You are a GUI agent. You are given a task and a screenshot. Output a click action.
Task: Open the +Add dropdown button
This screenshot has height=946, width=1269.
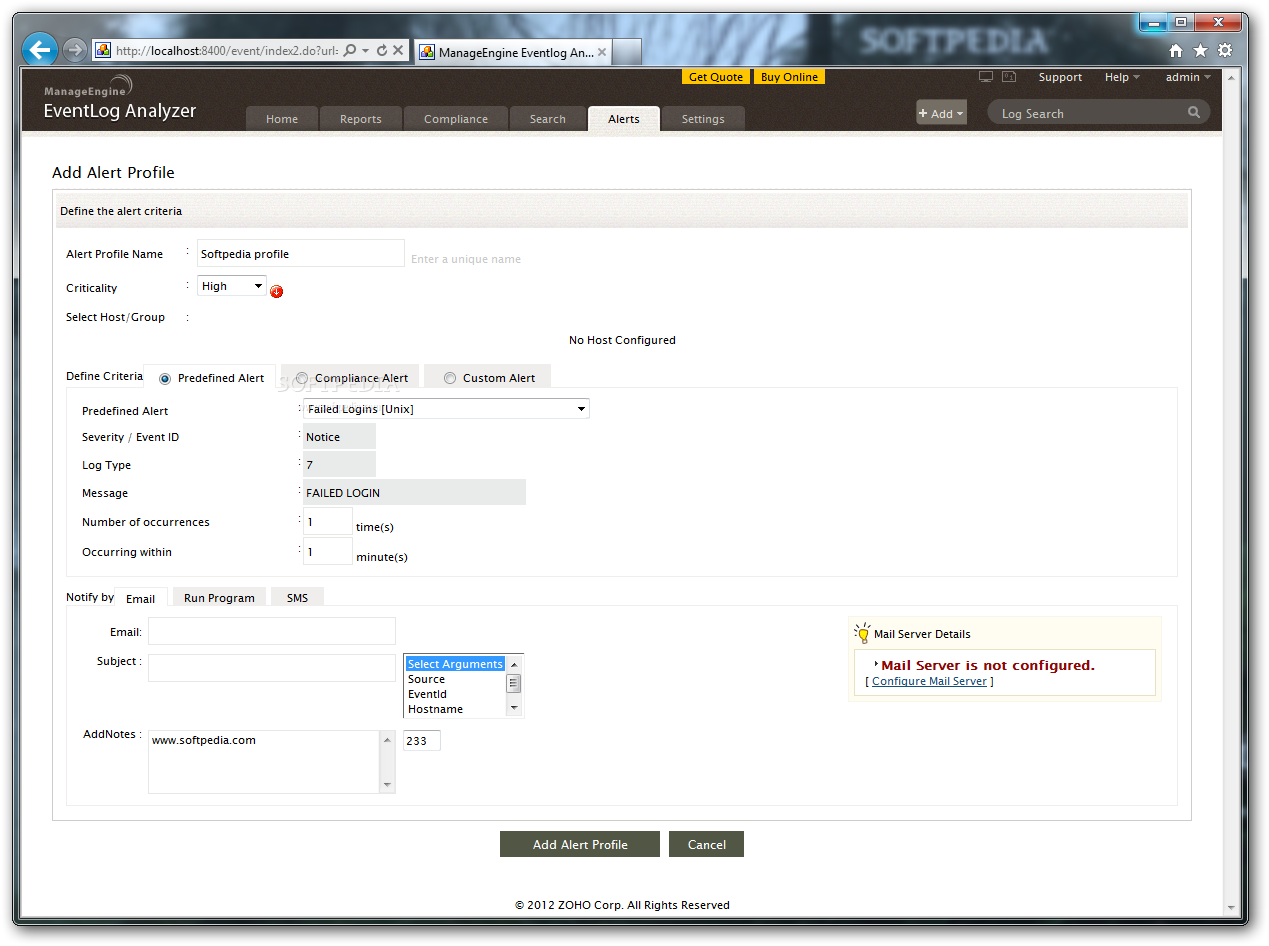[x=941, y=113]
